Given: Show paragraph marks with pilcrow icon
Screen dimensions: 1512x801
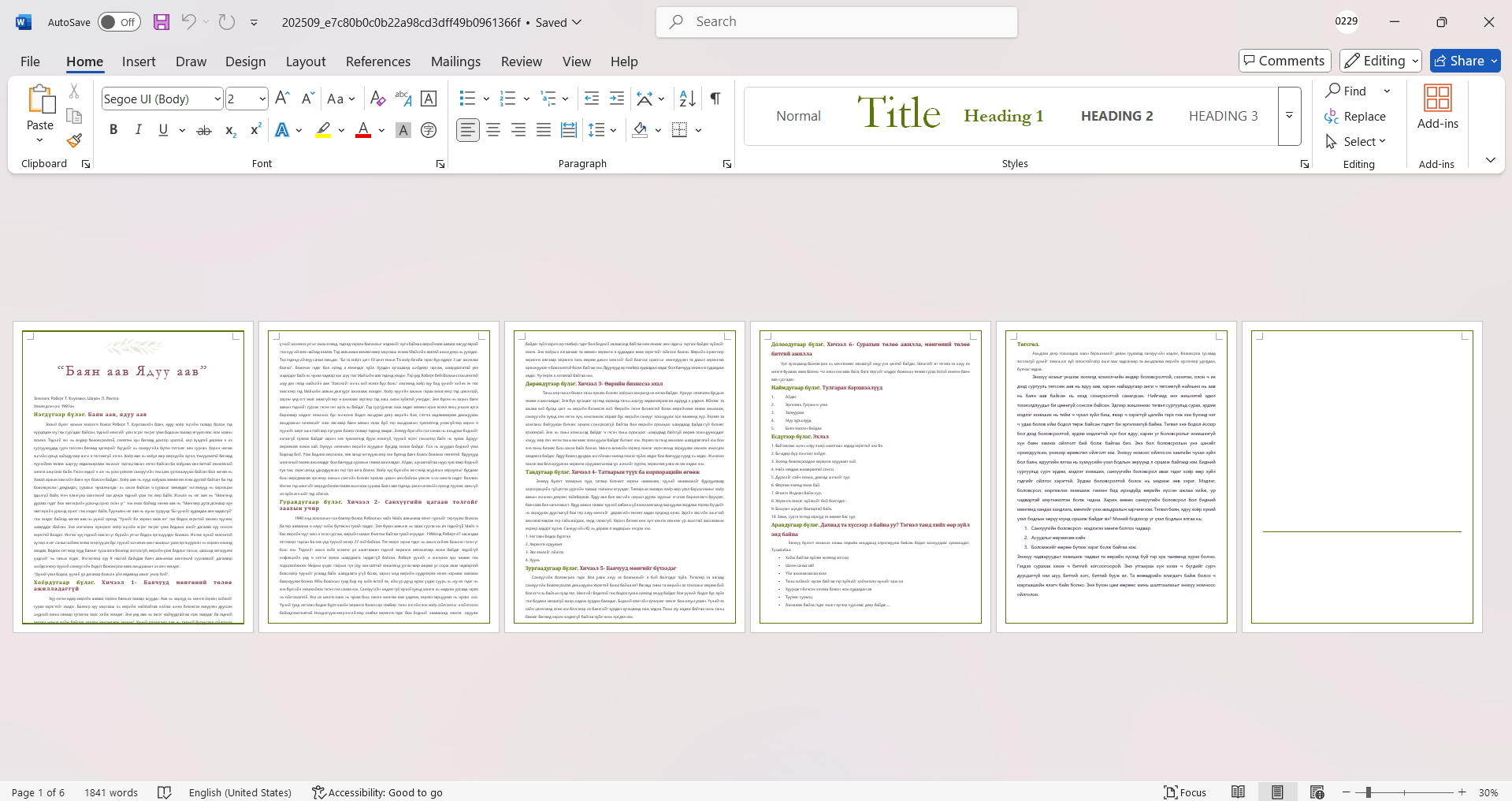Looking at the screenshot, I should click(715, 99).
